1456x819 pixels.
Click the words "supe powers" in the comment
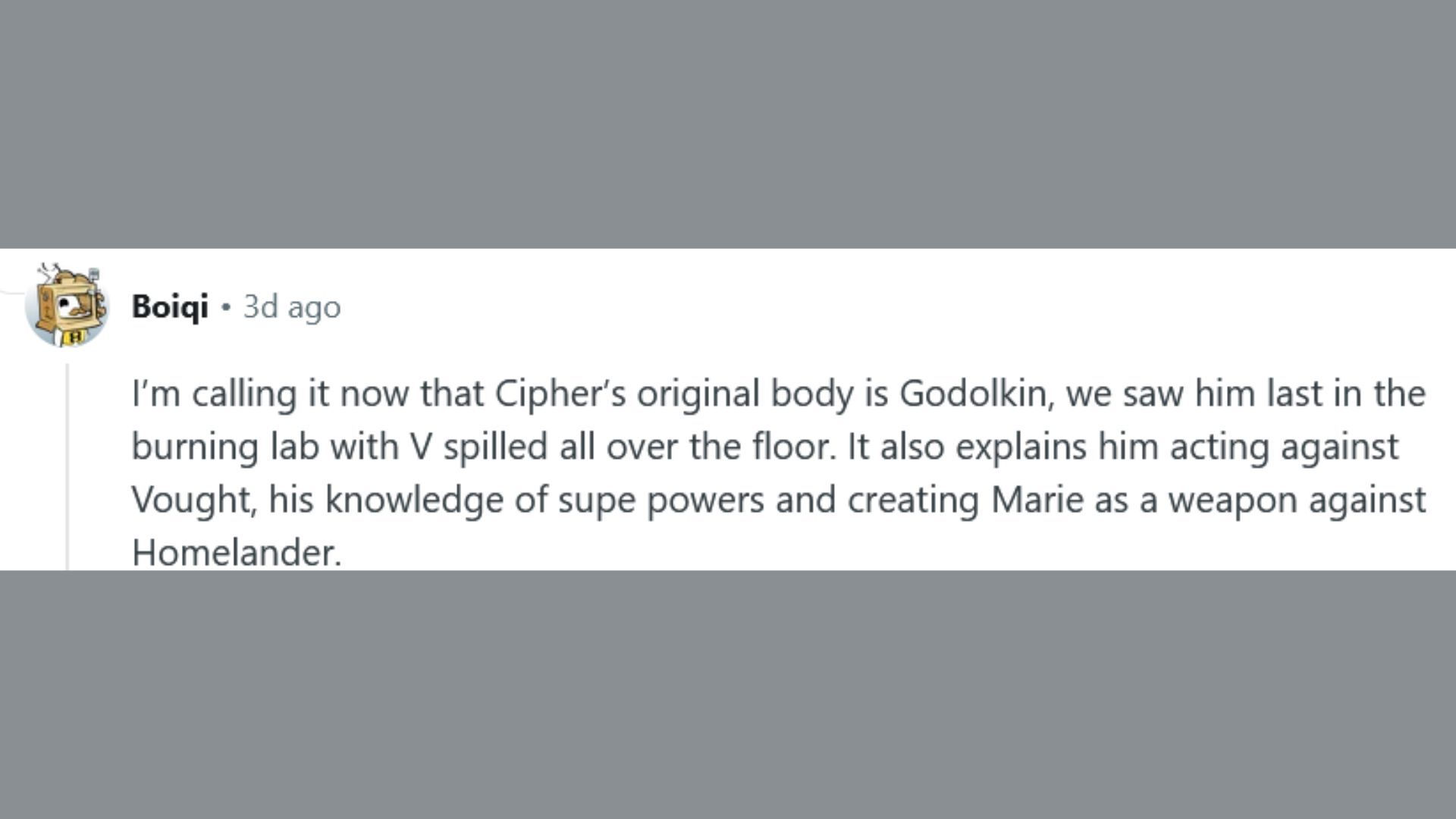pos(661,500)
